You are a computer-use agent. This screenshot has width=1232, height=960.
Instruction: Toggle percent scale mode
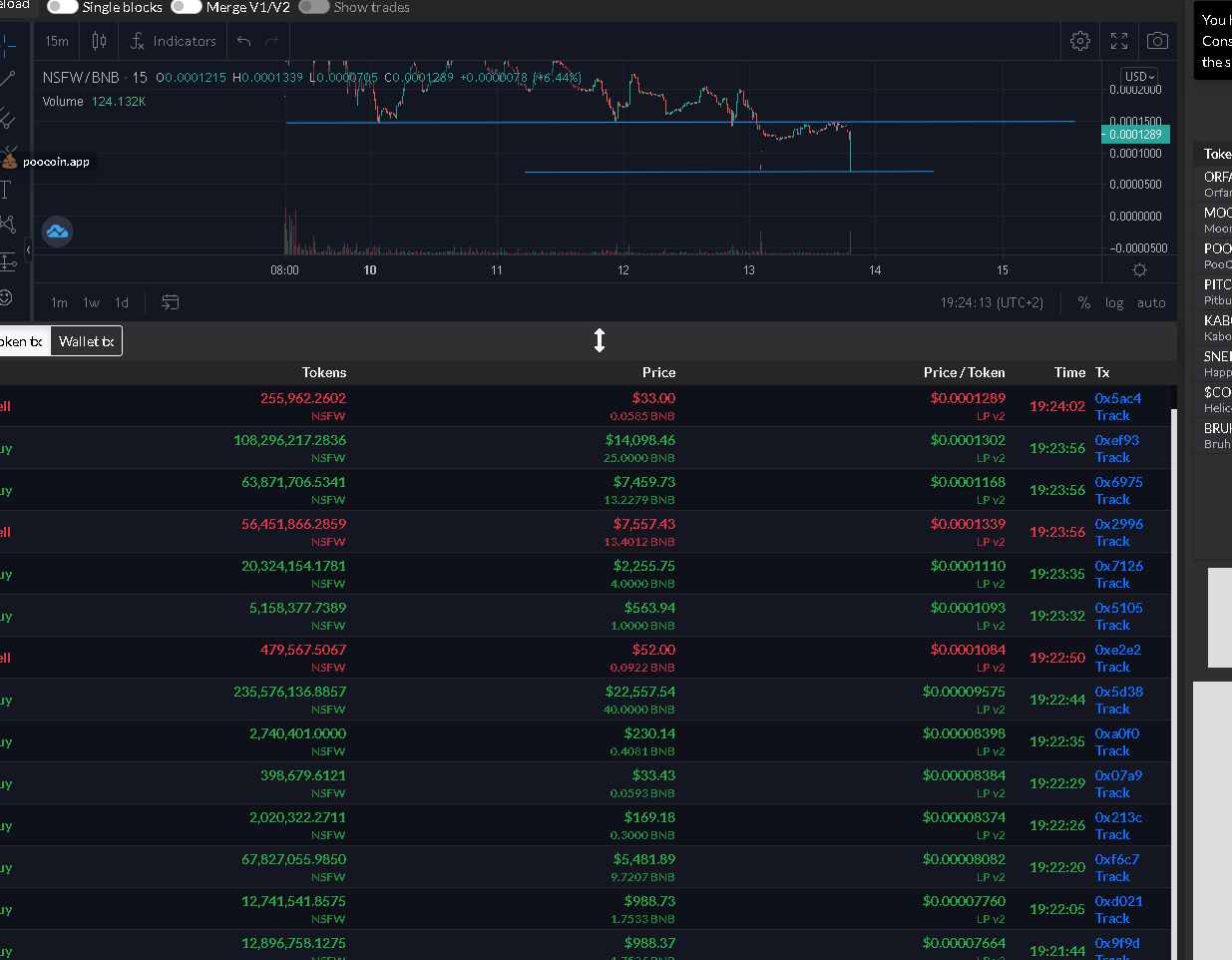[1084, 302]
